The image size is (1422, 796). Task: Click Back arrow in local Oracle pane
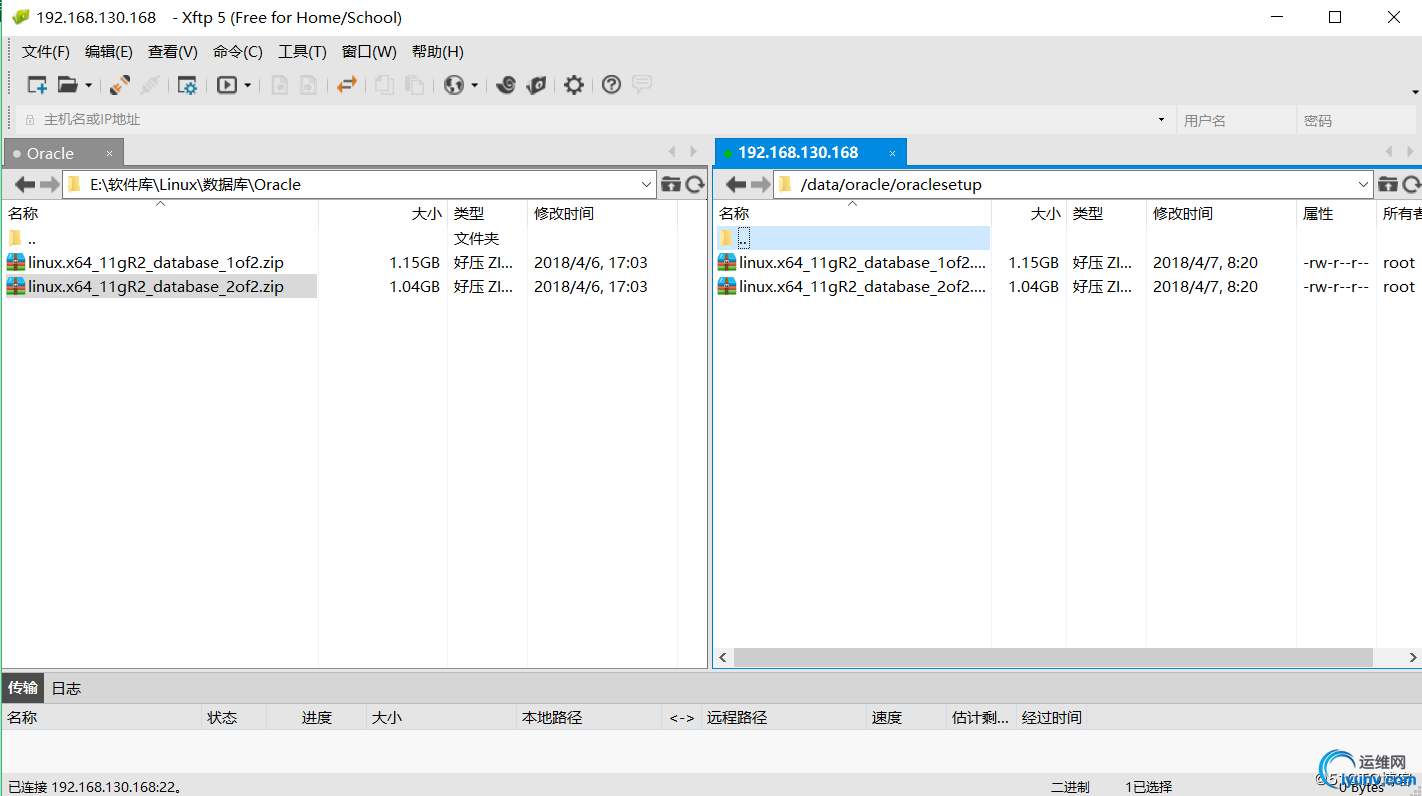tap(25, 184)
